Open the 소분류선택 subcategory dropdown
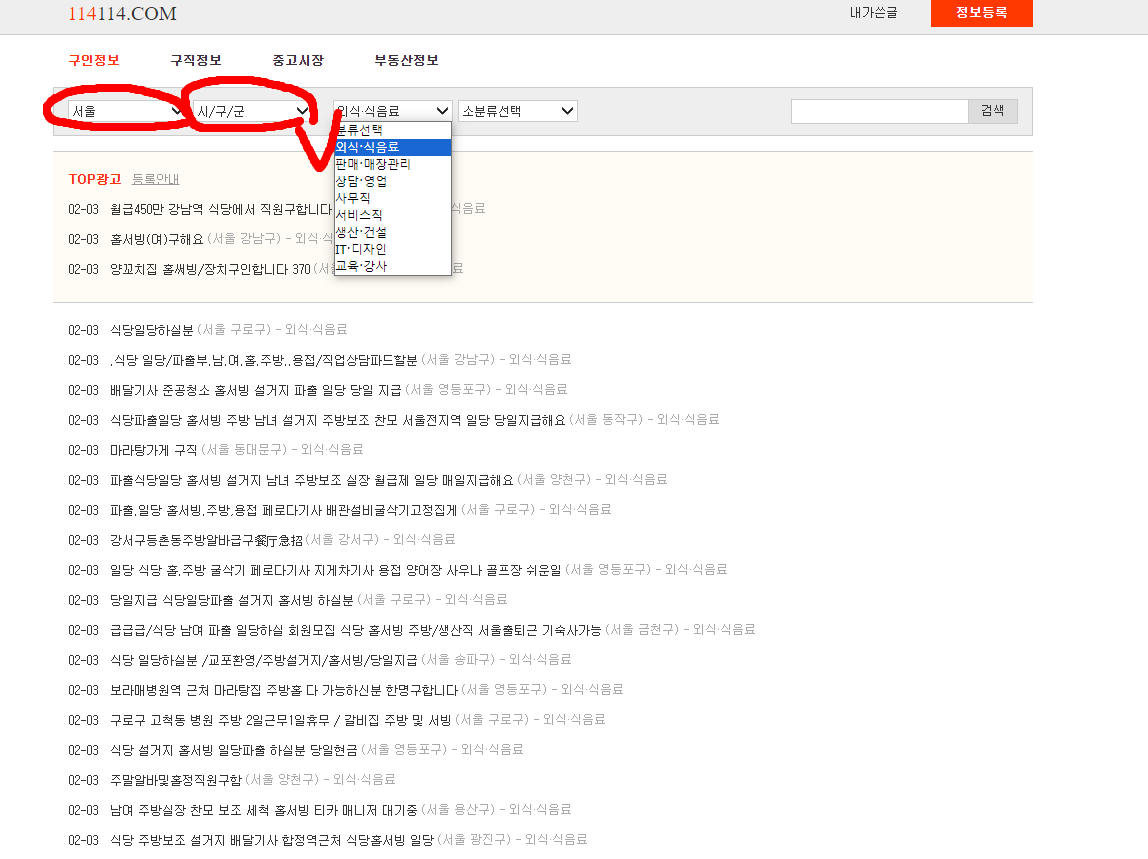This screenshot has height=859, width=1148. click(517, 111)
